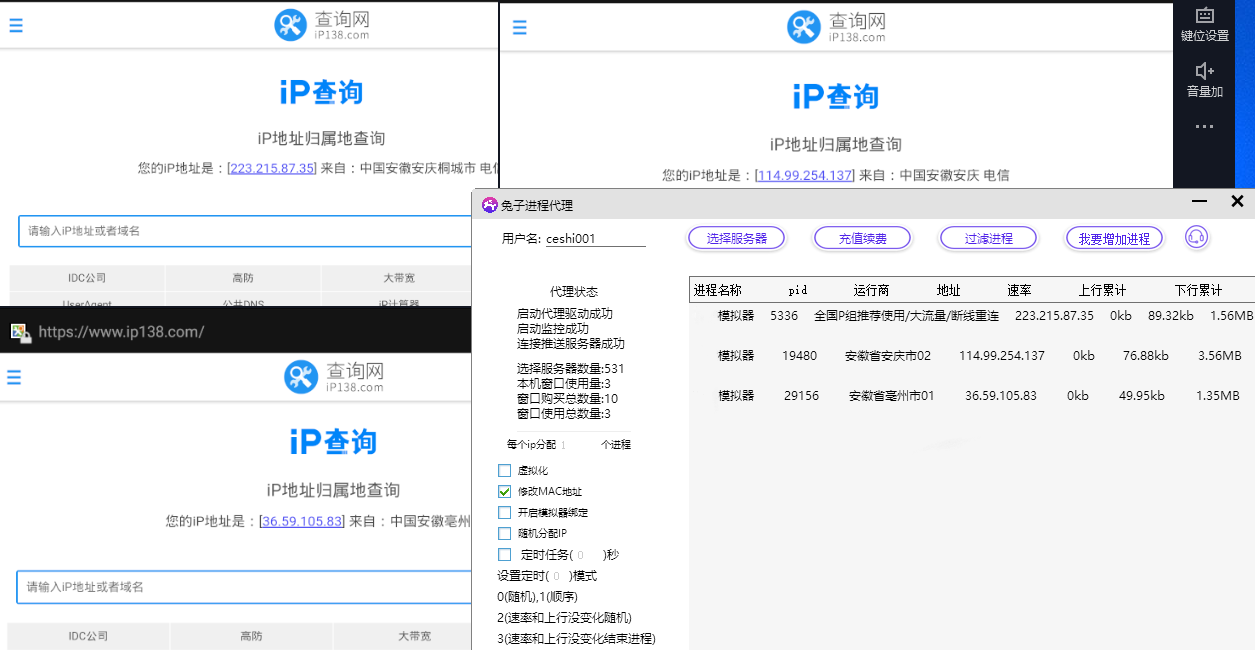Close the 兔子进程代理 window

point(1237,201)
